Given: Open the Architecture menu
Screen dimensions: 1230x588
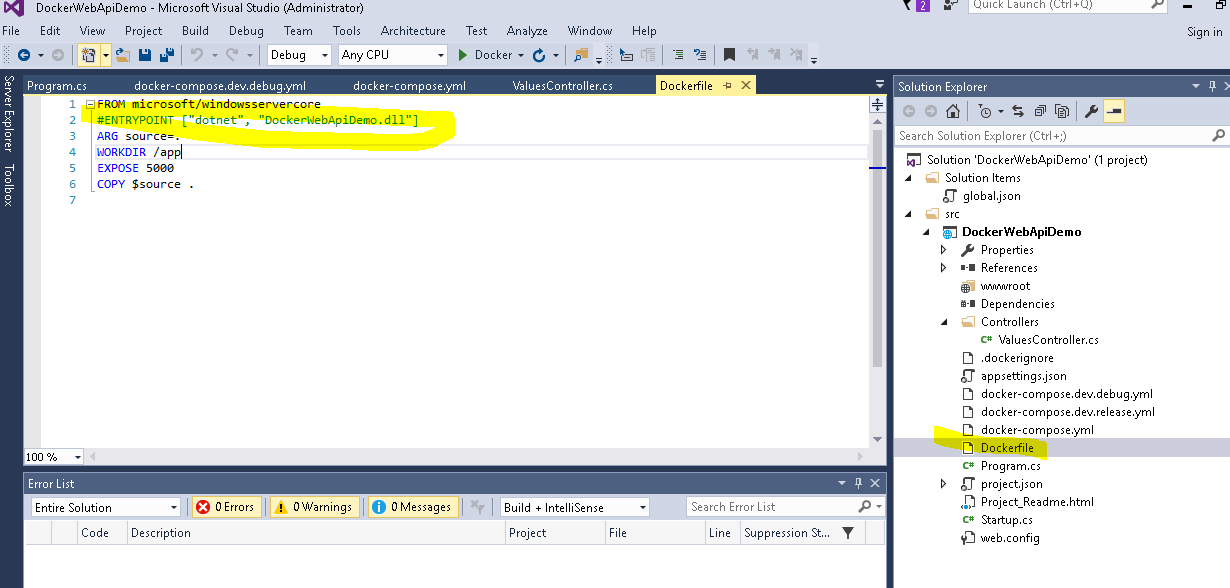Looking at the screenshot, I should click(413, 31).
